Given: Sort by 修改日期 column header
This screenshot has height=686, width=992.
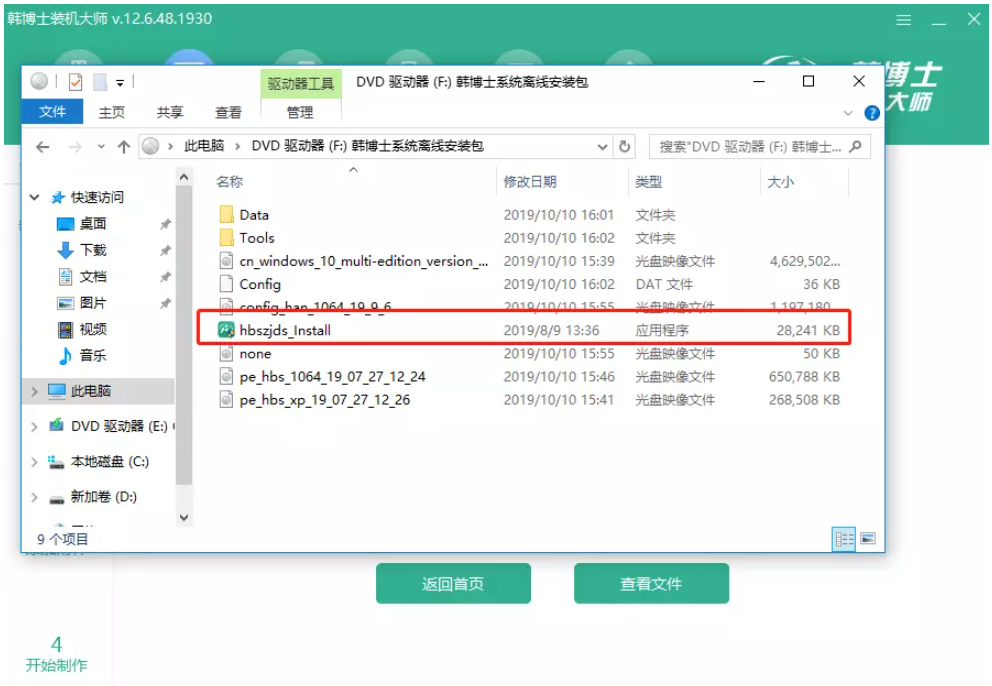Looking at the screenshot, I should [x=530, y=182].
